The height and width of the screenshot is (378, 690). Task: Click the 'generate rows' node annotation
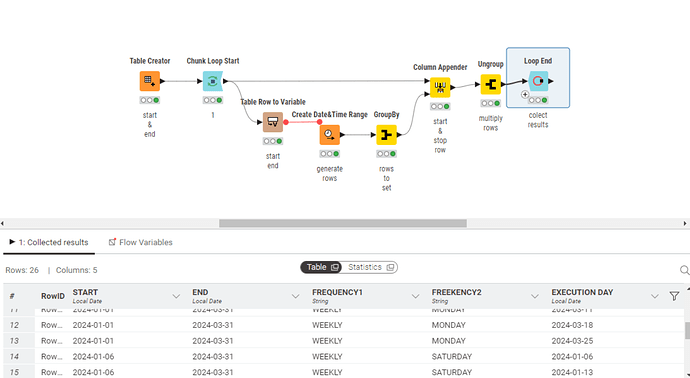[330, 173]
